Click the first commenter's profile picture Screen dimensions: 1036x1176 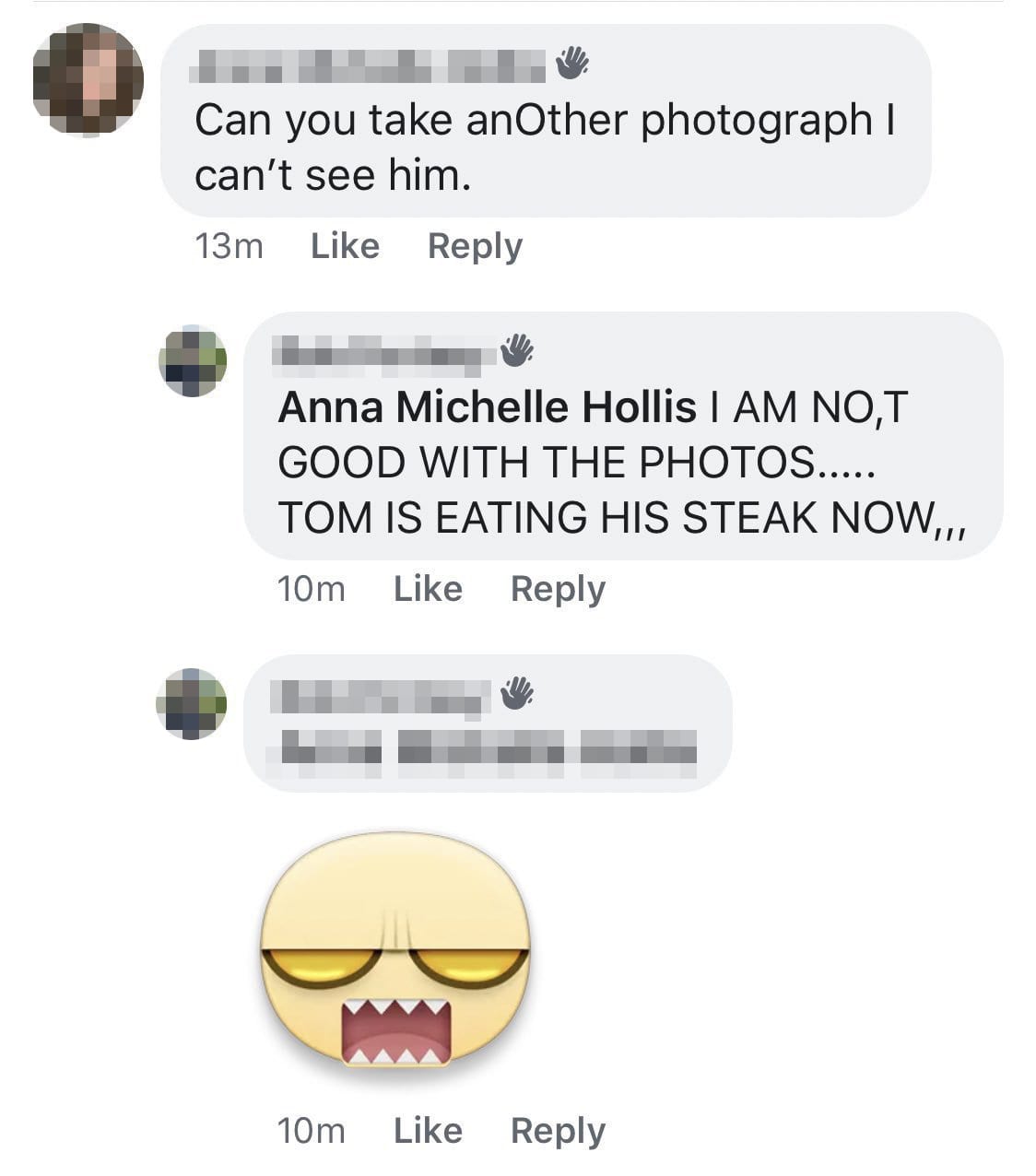[88, 78]
